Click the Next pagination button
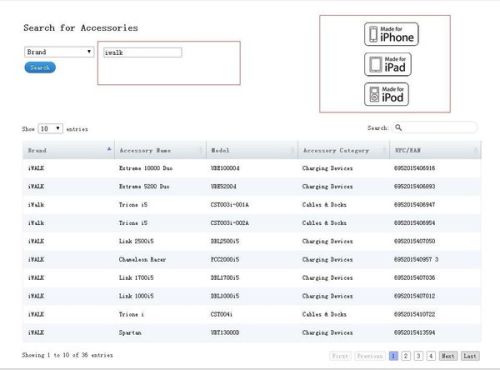This screenshot has width=500, height=370. (448, 356)
